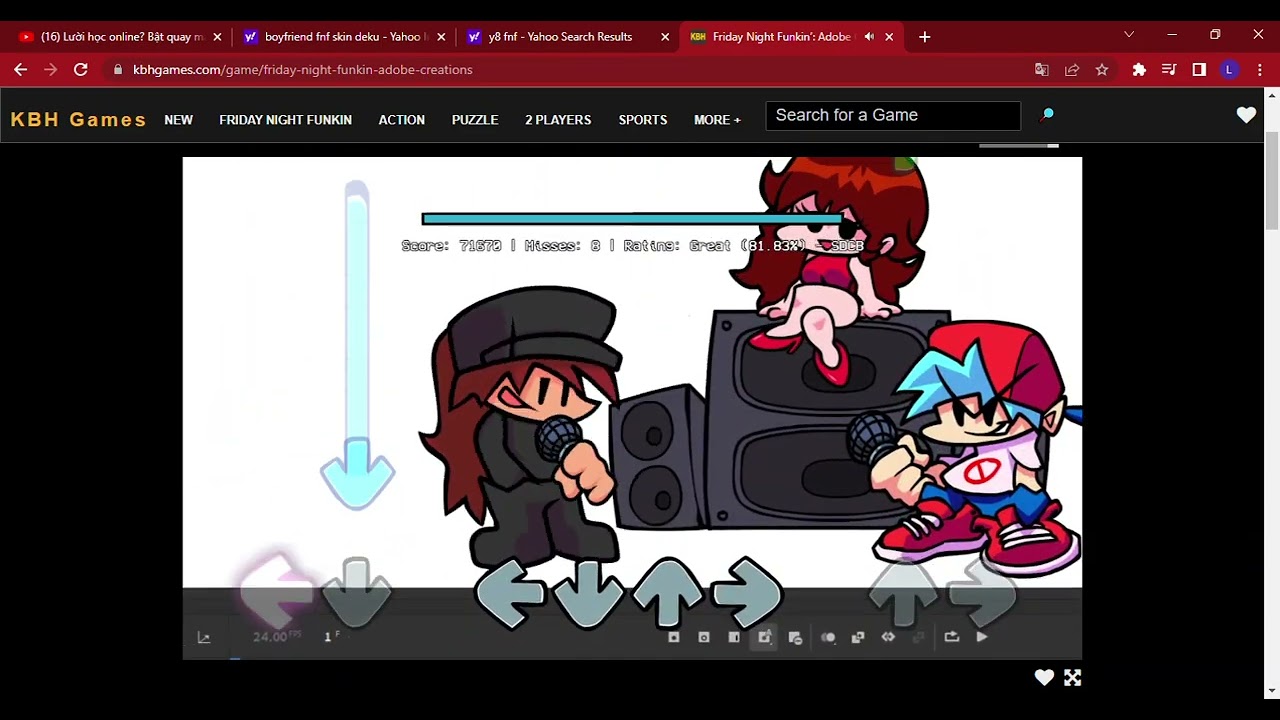This screenshot has height=720, width=1280.
Task: Focus the Search for a Game field
Action: (x=893, y=116)
